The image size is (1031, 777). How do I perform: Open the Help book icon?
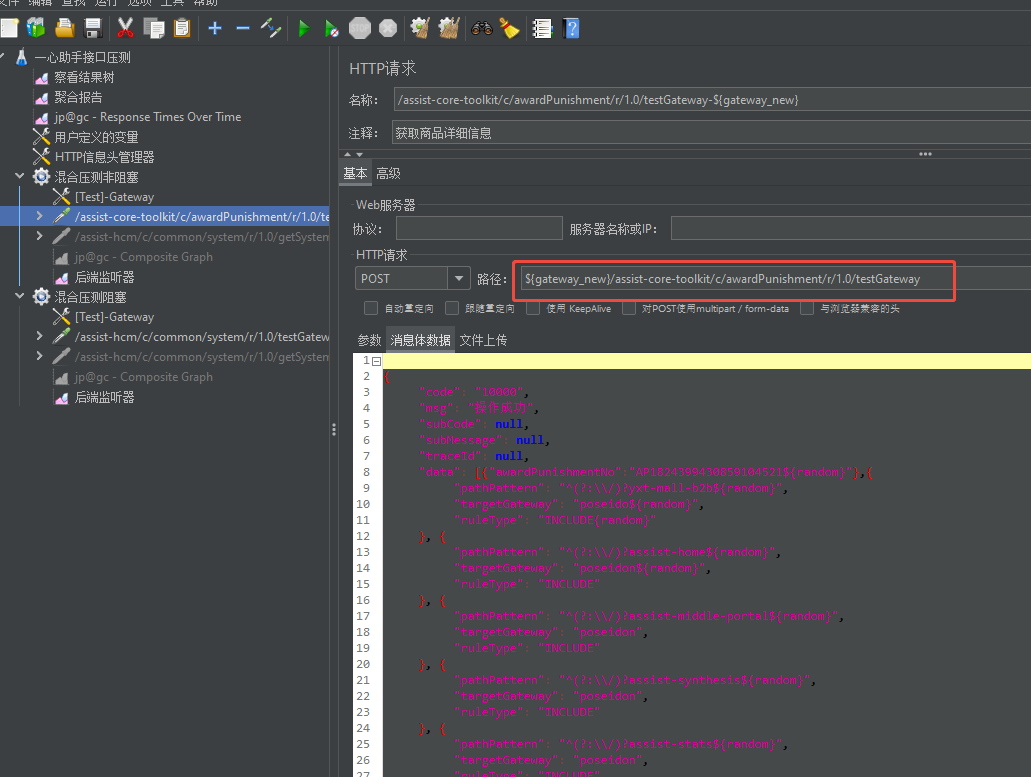coord(571,28)
